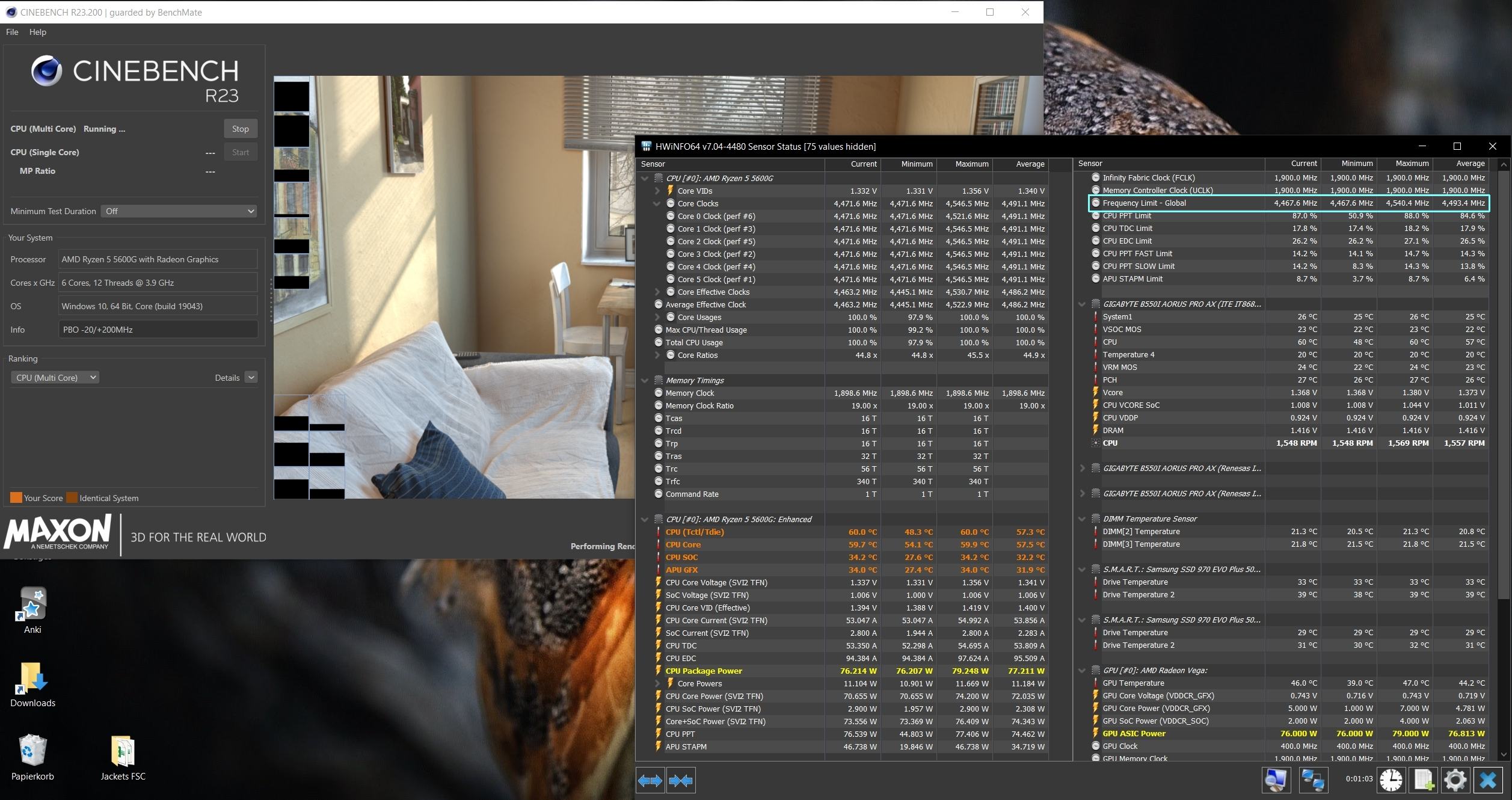This screenshot has width=1512, height=800.
Task: Open Minimum Test Duration dropdown
Action: [x=179, y=211]
